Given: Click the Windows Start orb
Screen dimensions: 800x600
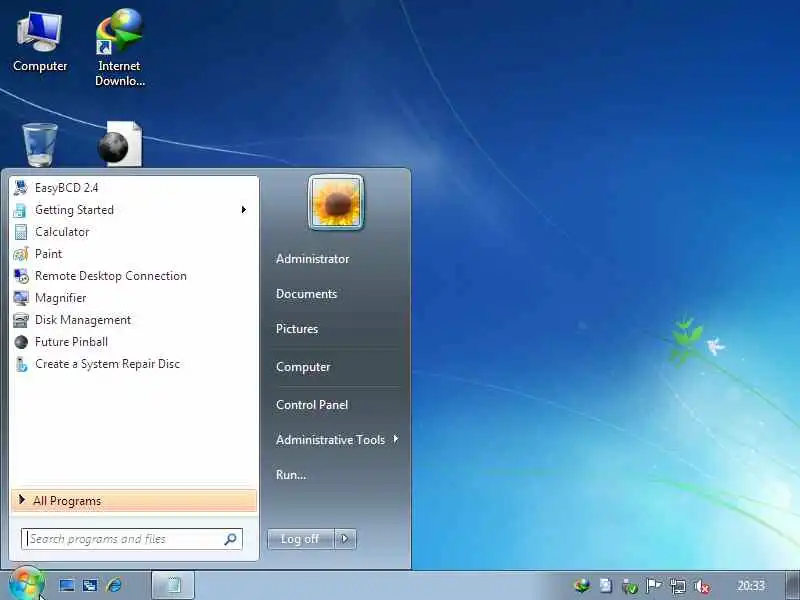Looking at the screenshot, I should pyautogui.click(x=26, y=584).
